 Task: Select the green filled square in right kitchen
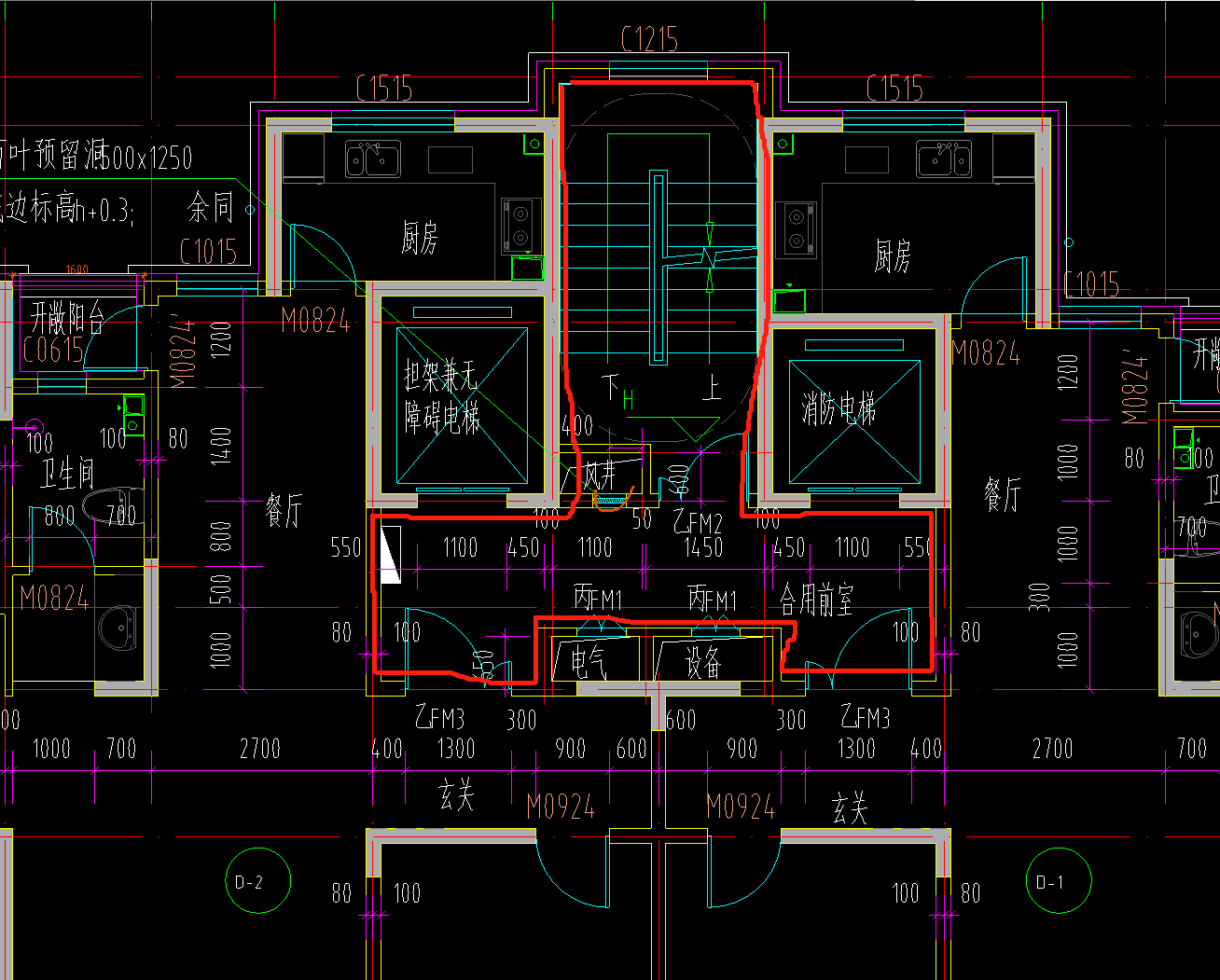789,301
